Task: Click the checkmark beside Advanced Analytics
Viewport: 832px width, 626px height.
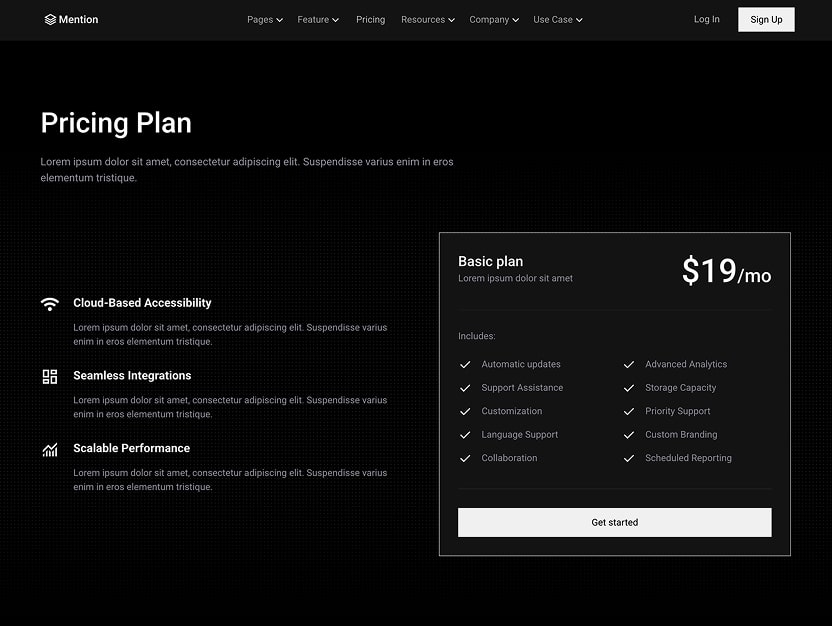Action: tap(629, 364)
